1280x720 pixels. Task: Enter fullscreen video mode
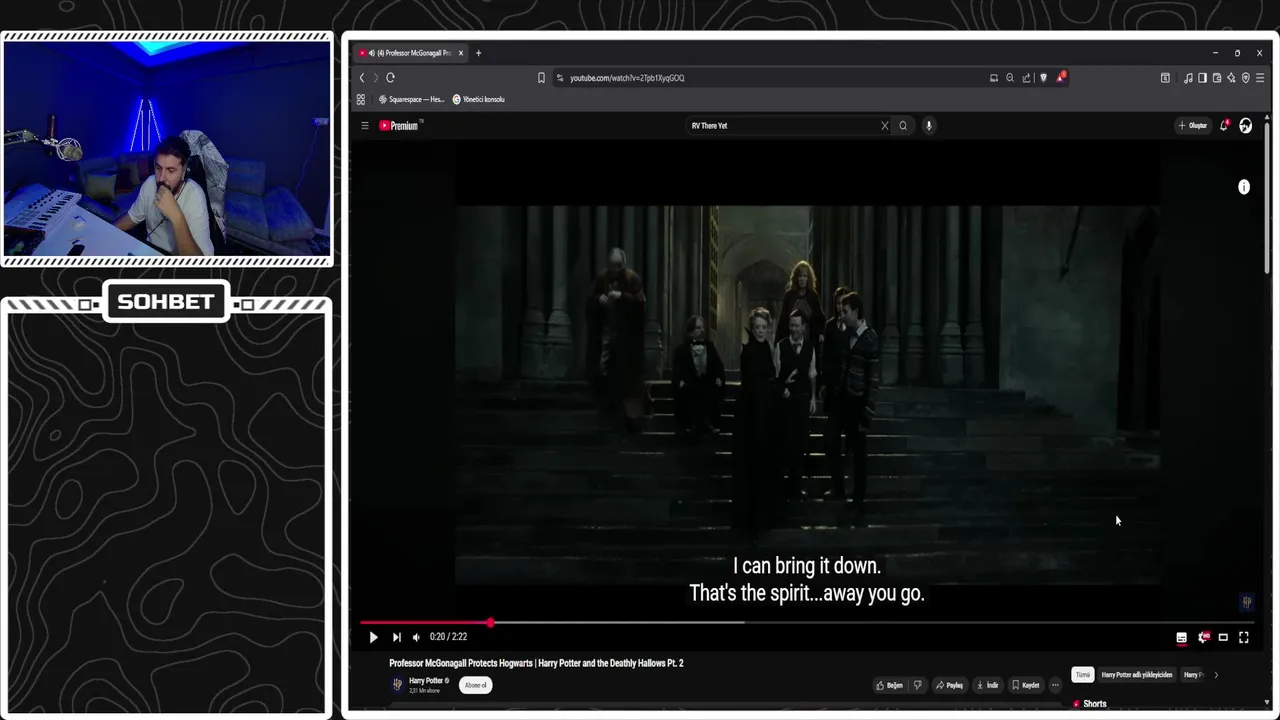tap(1244, 637)
